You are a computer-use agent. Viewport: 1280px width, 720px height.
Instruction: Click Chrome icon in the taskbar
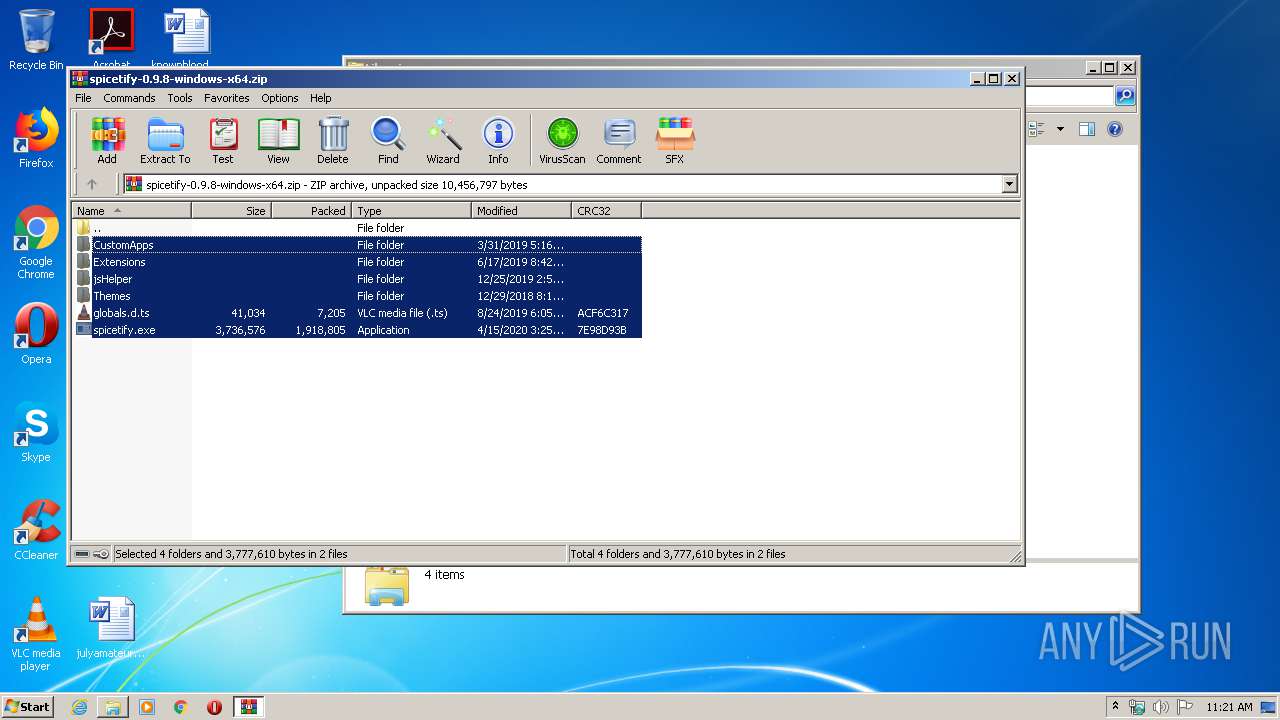coord(180,707)
